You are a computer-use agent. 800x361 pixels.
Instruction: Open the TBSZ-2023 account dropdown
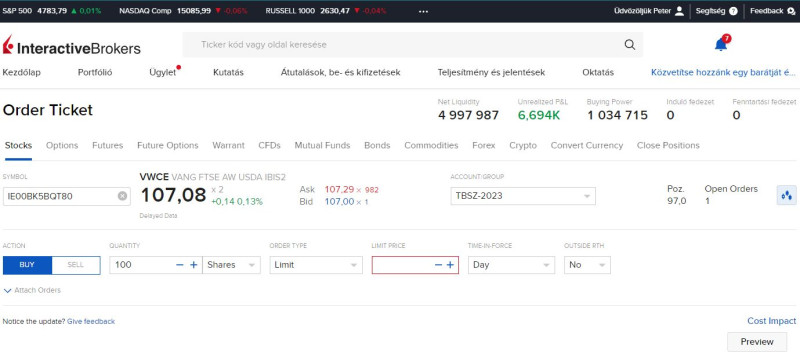(523, 196)
